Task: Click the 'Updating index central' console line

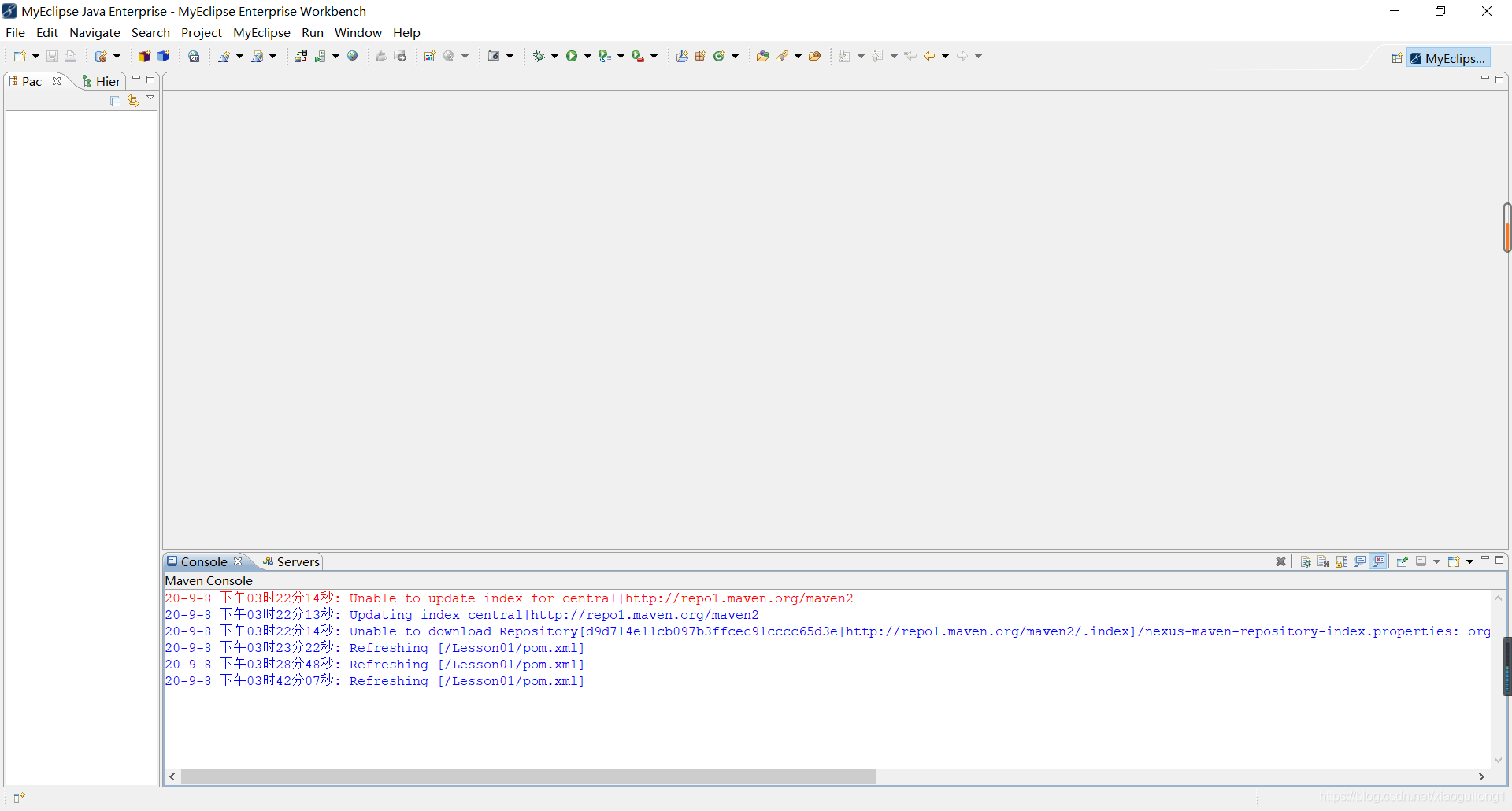Action: [x=461, y=615]
